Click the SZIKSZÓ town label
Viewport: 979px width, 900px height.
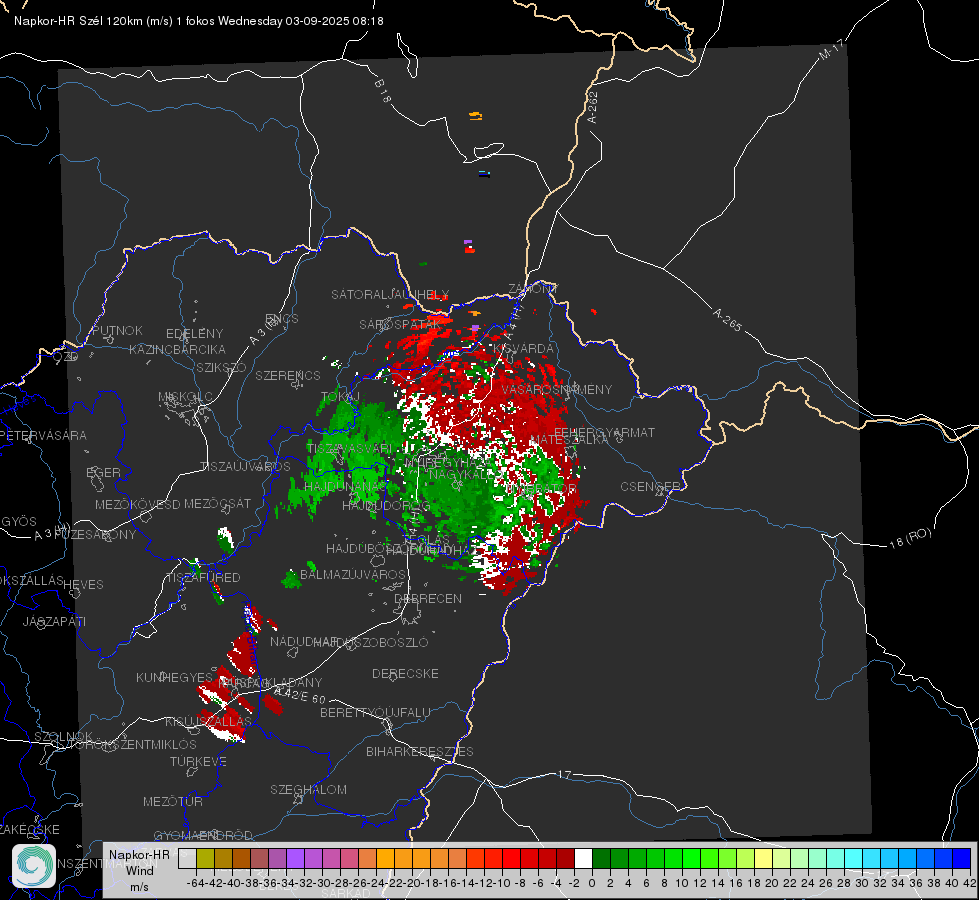point(221,367)
